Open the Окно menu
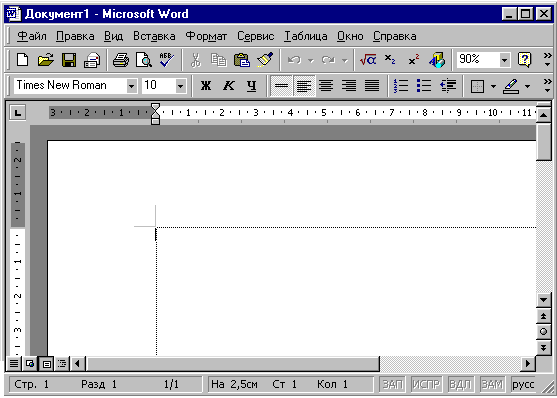557x398 pixels. pos(350,36)
